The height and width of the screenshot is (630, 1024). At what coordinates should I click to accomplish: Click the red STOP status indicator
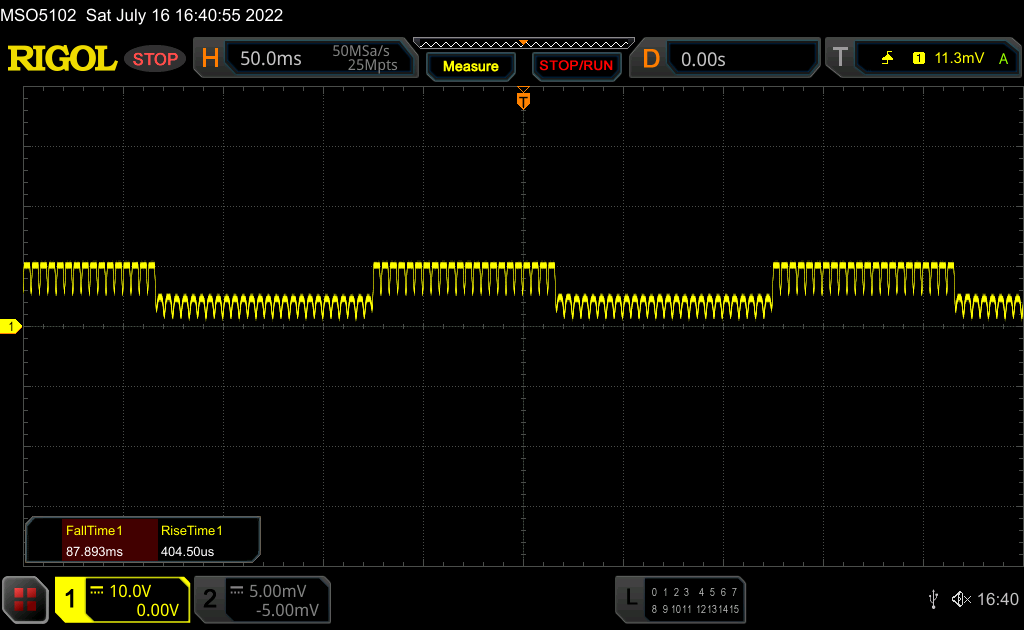pos(155,59)
